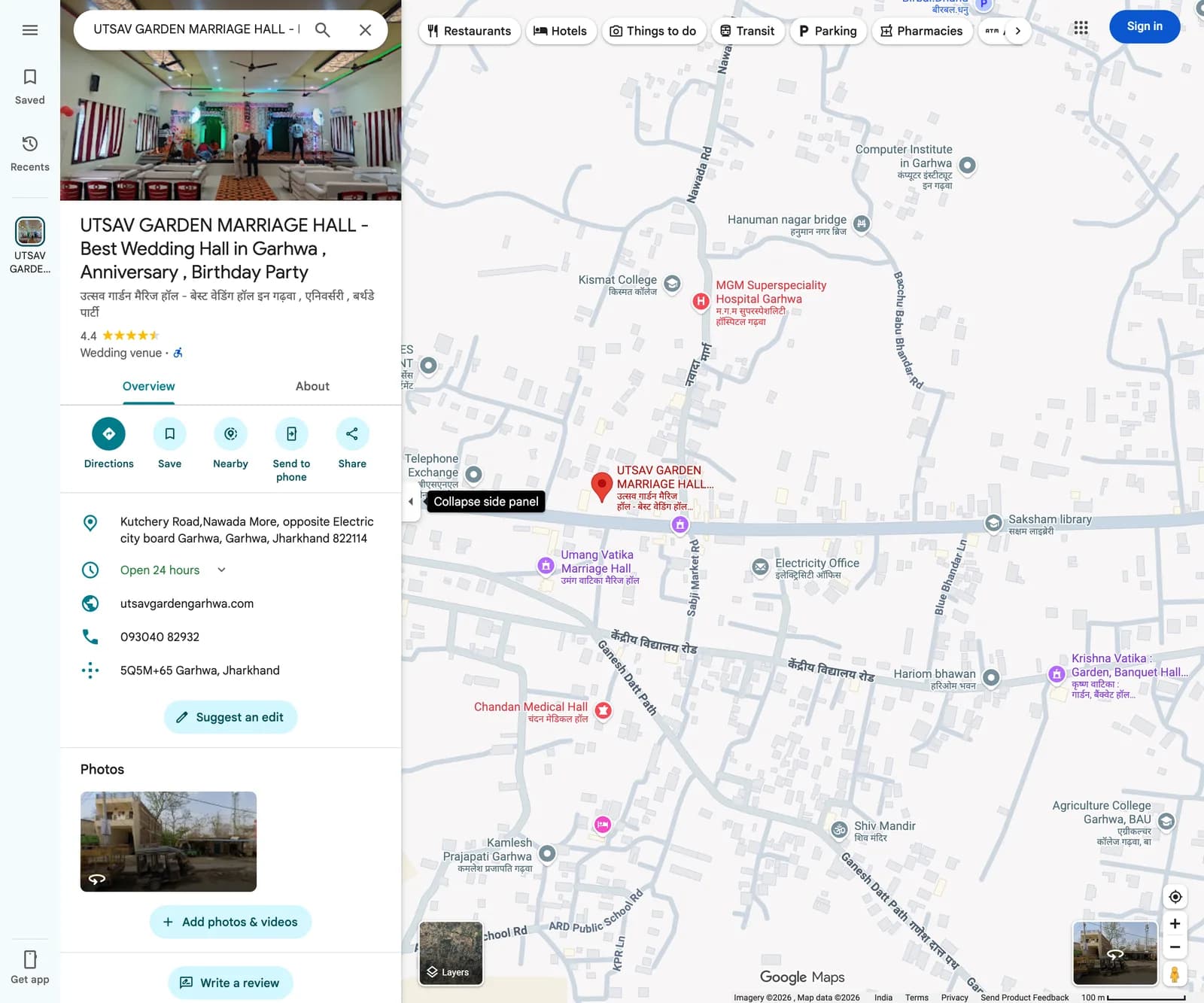Viewport: 1204px width, 1003px height.
Task: Select the Pharmacies chip
Action: click(x=922, y=31)
